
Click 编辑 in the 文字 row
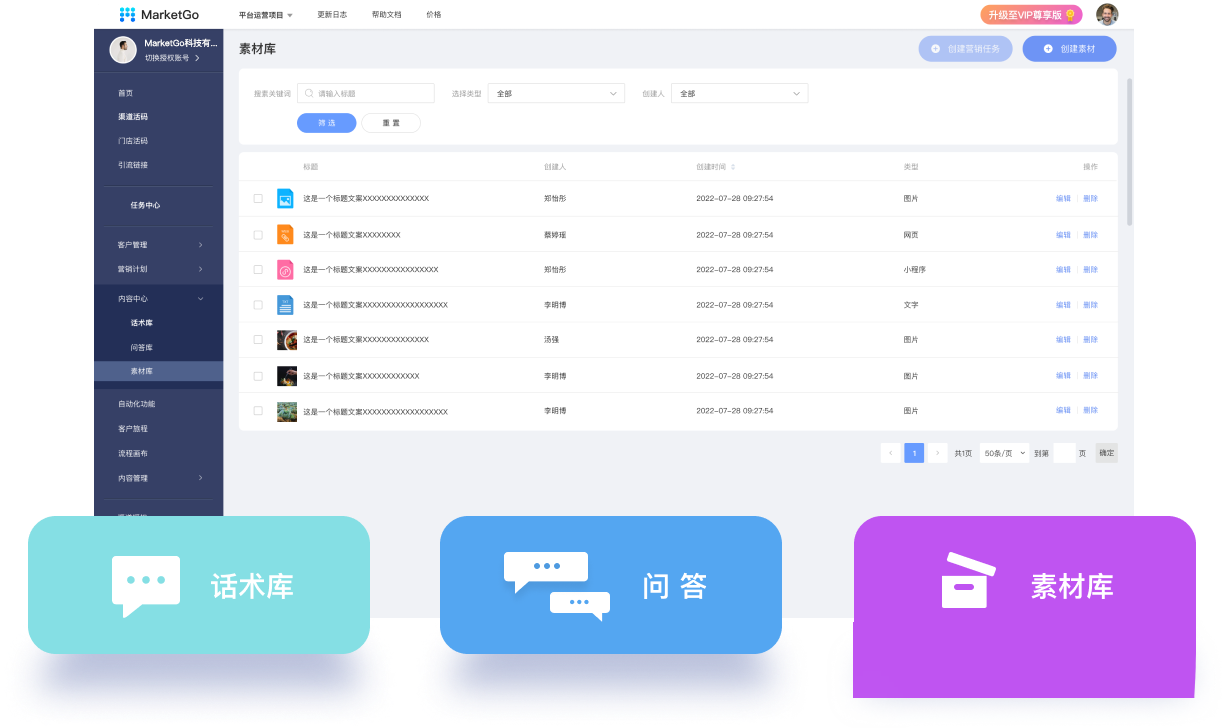[1063, 305]
